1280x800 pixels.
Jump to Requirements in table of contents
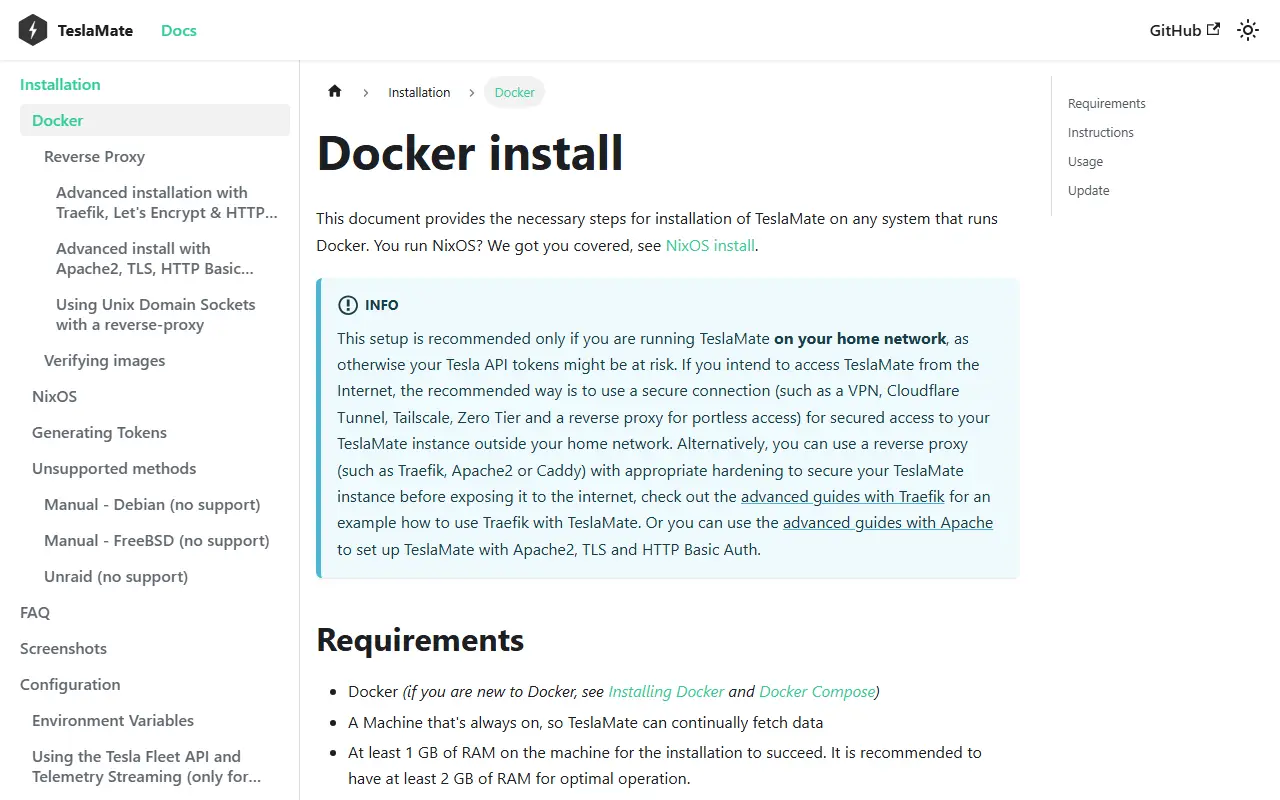(1107, 103)
